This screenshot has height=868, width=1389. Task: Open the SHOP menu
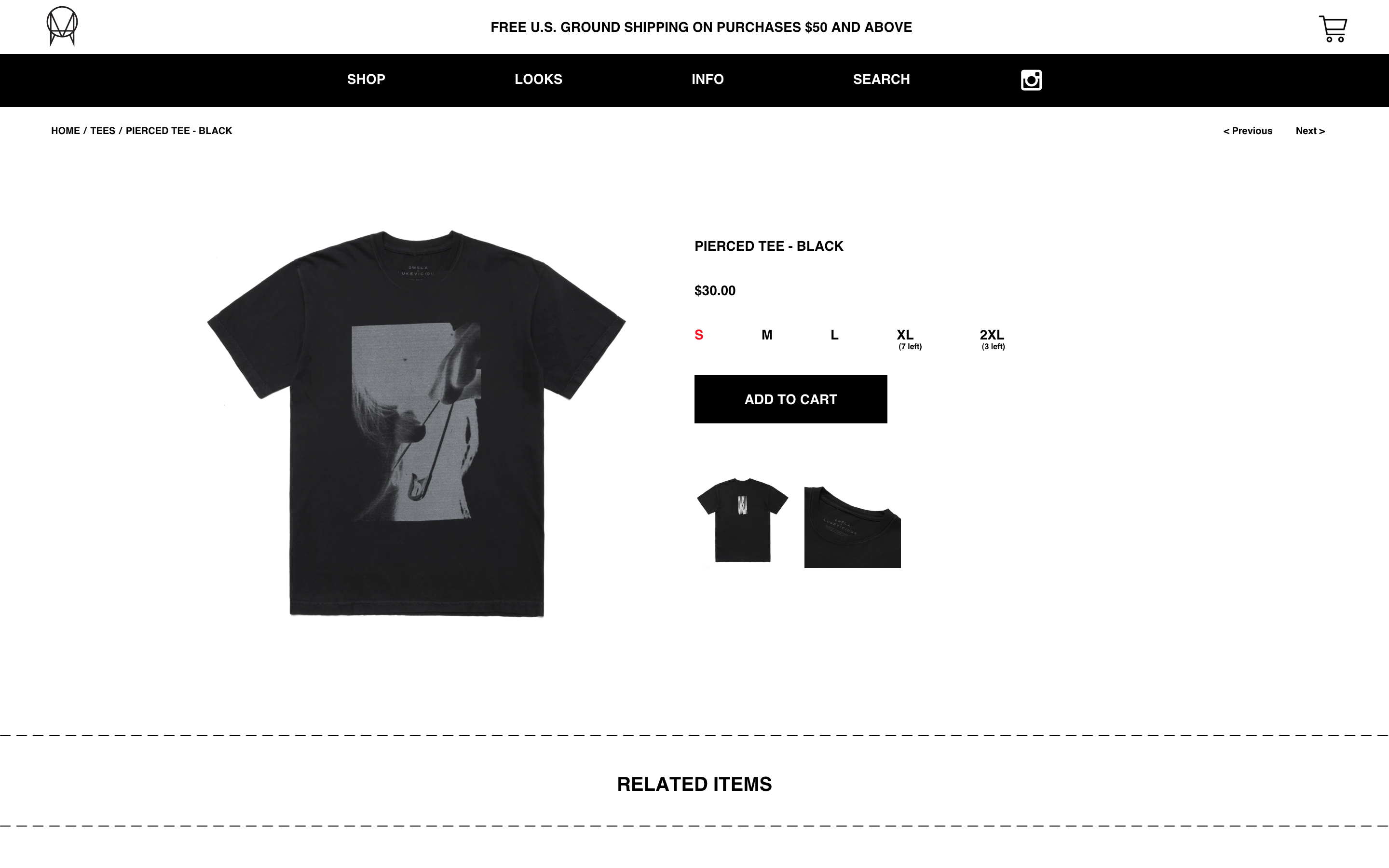click(x=366, y=79)
